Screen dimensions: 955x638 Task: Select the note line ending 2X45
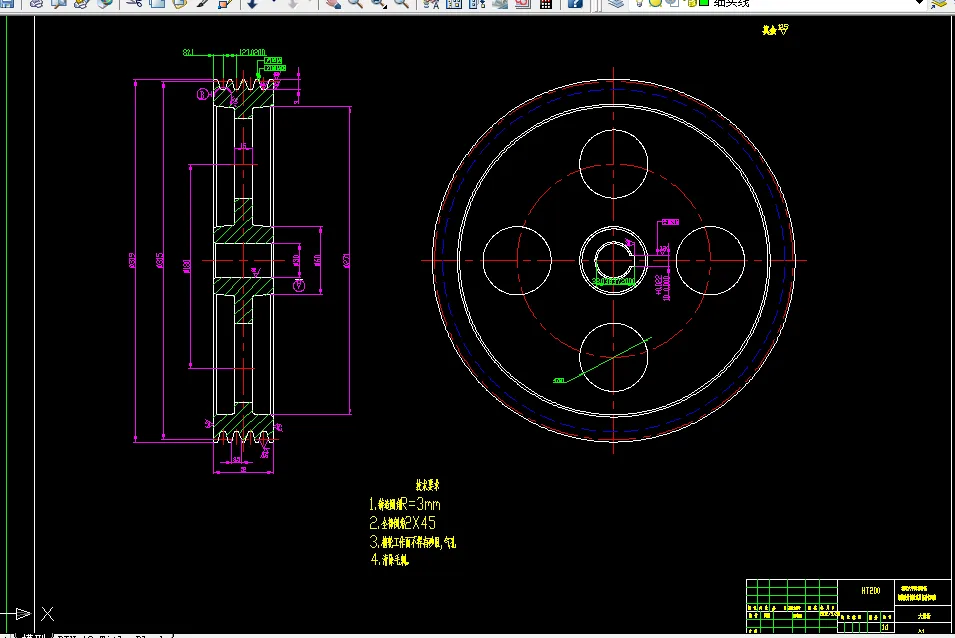(402, 523)
